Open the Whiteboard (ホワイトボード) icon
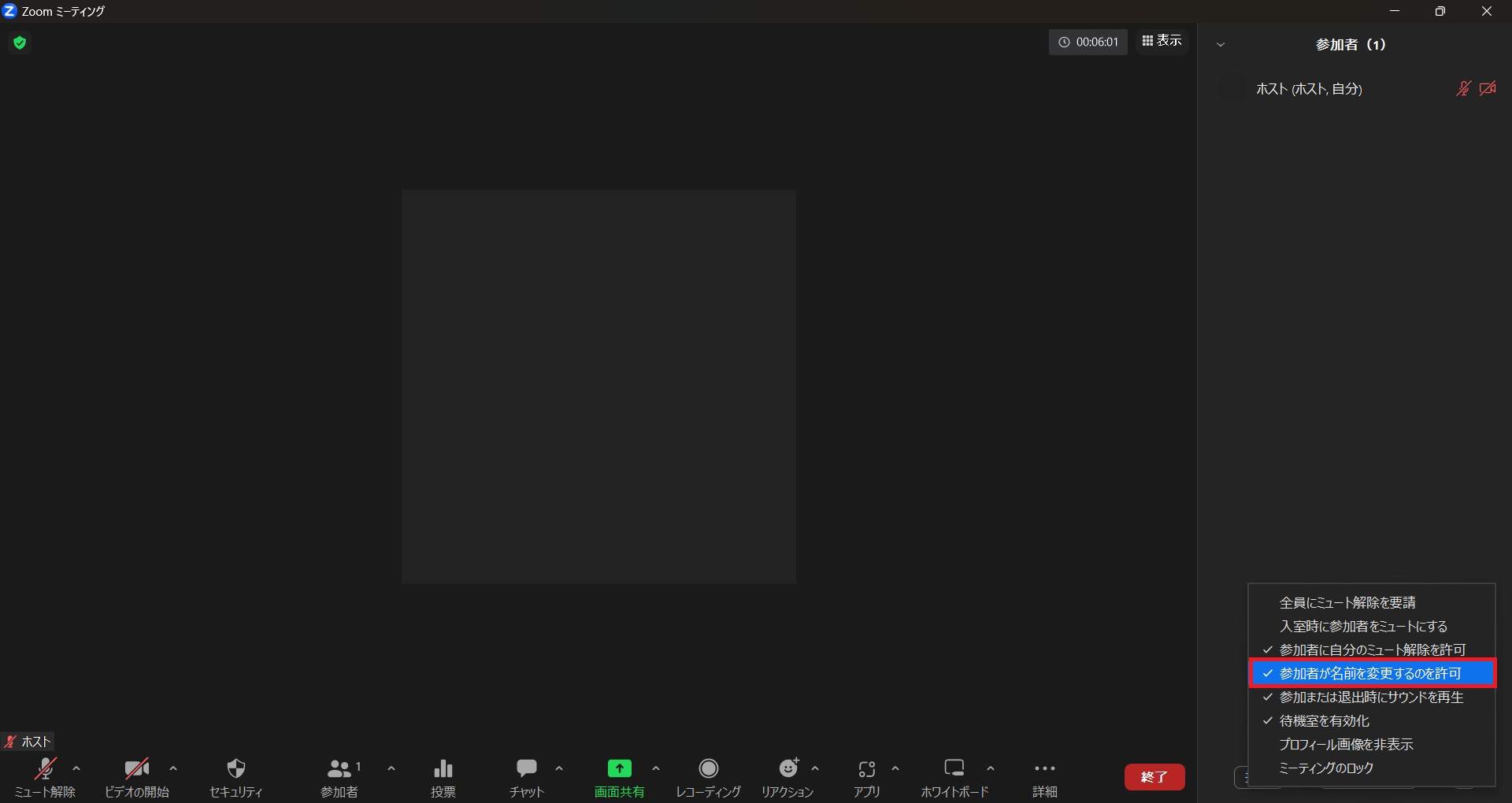Screen dimensions: 1512x803 click(954, 769)
